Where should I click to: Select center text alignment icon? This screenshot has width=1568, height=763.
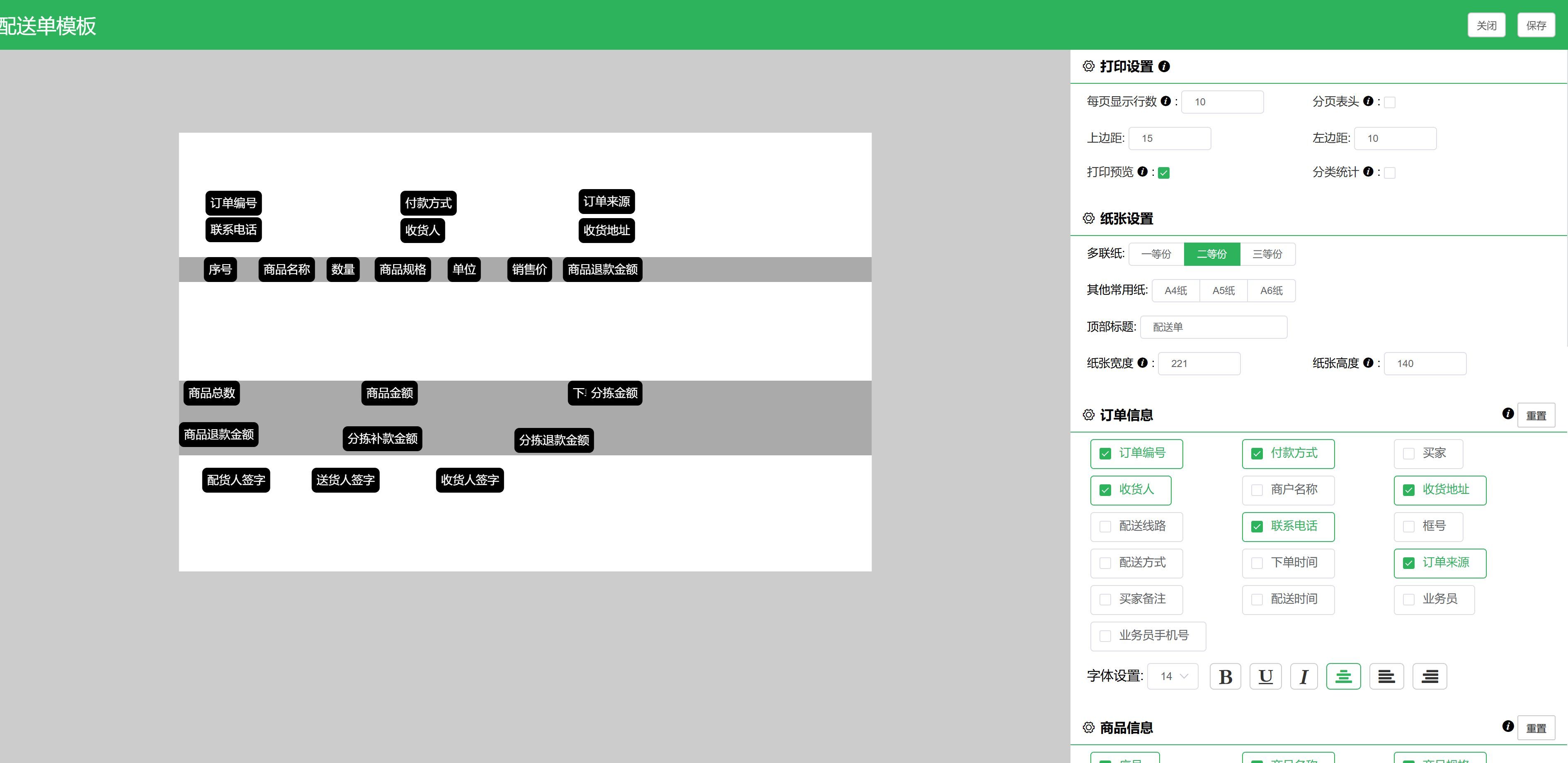coord(1343,676)
